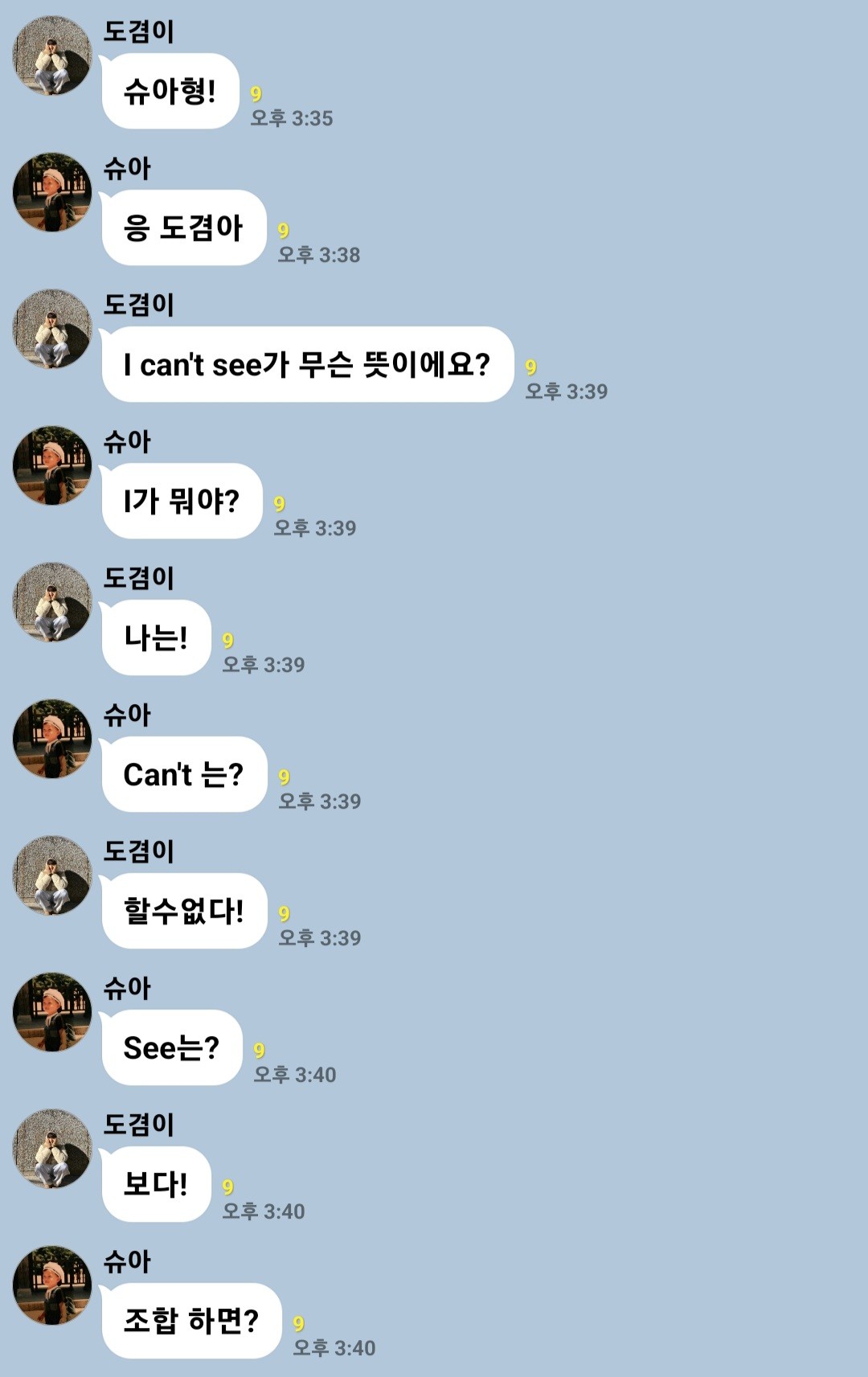Viewport: 868px width, 1377px height.
Task: Tap 슈아's avatar beside 응 도겸아 message
Action: pyautogui.click(x=52, y=192)
